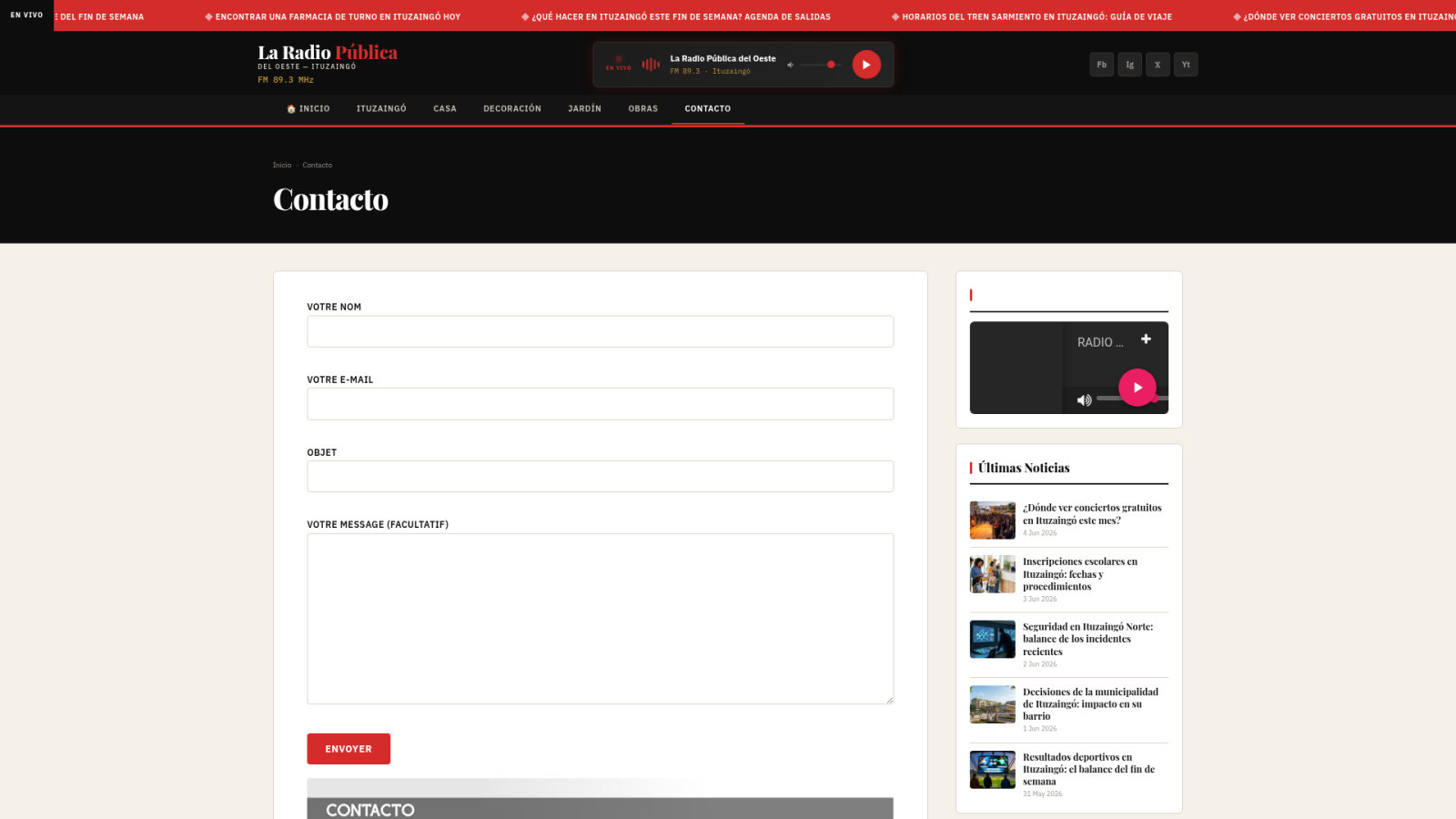The width and height of the screenshot is (1456, 819).
Task: Open the agenda de salidas ticker headline
Action: [x=676, y=16]
